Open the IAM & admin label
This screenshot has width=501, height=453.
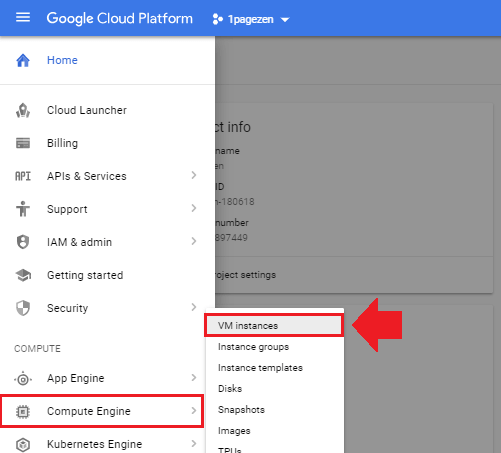pos(79,242)
